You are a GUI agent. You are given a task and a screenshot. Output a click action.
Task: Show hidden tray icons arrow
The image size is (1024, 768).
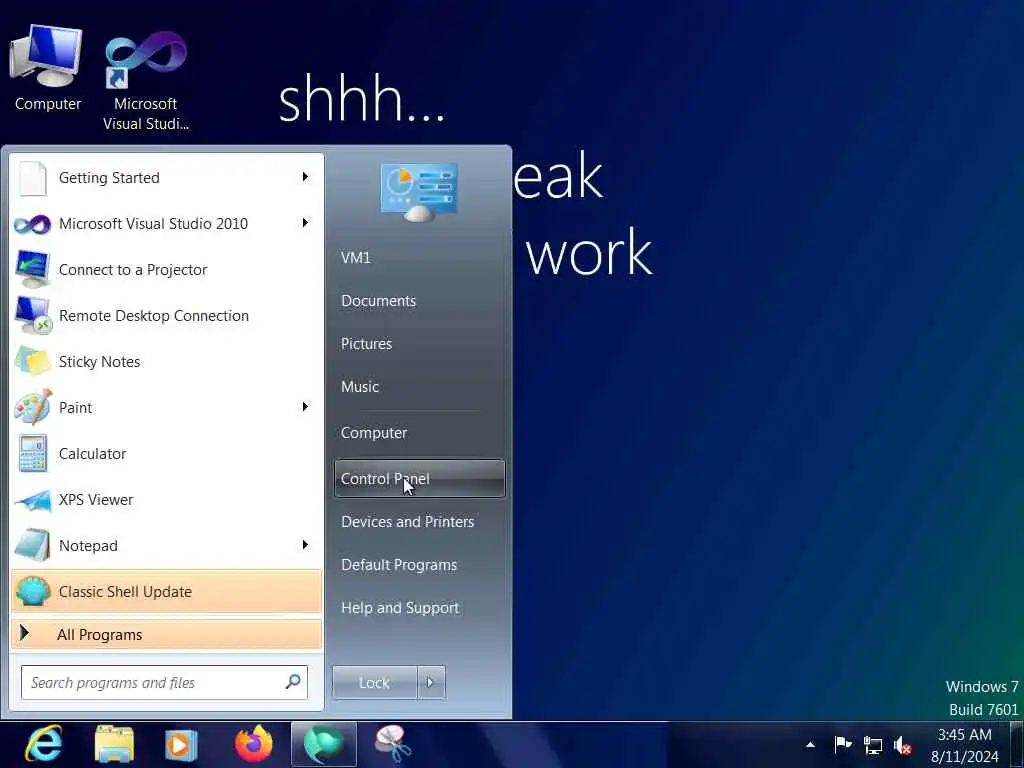(810, 744)
